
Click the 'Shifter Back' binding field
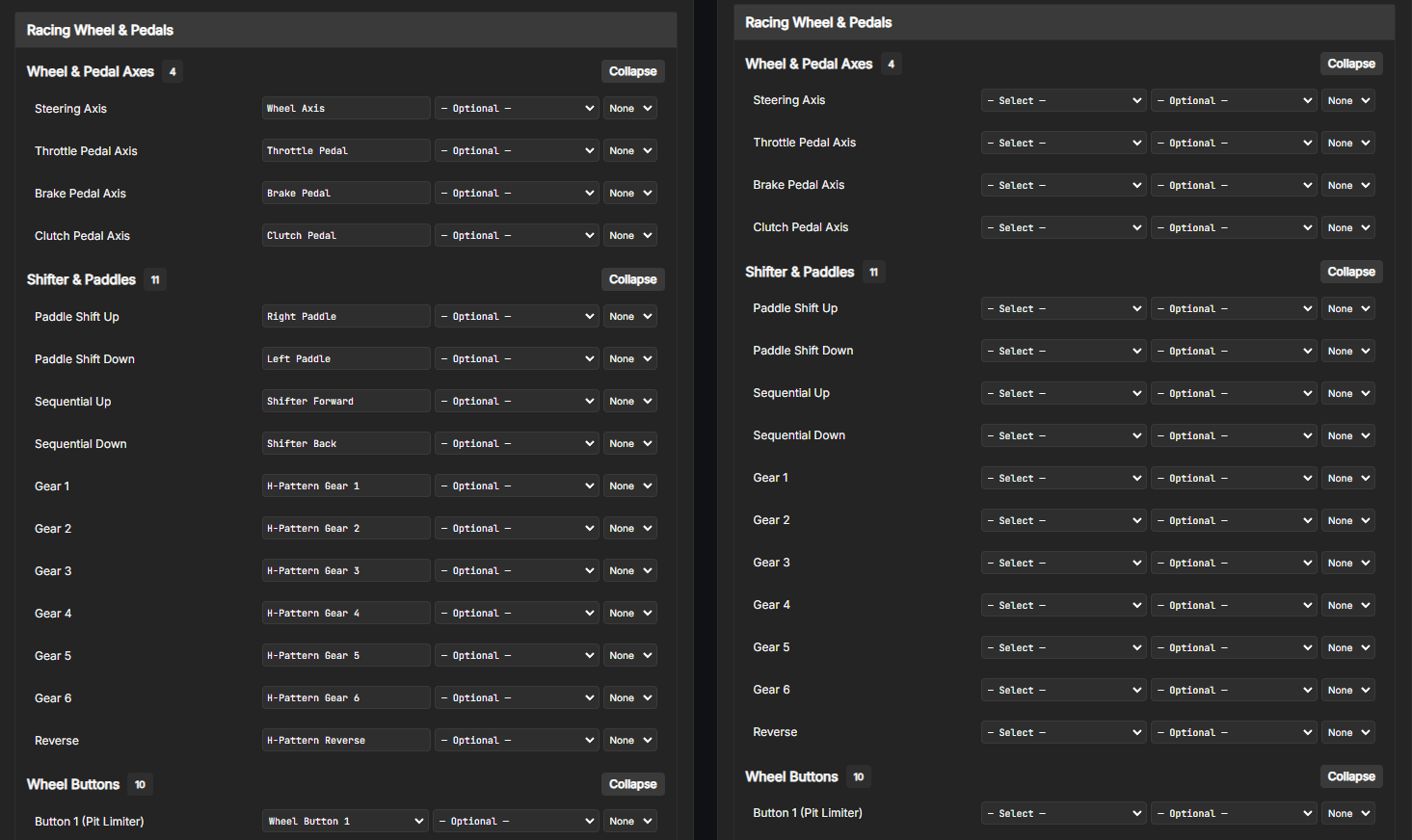coord(346,443)
